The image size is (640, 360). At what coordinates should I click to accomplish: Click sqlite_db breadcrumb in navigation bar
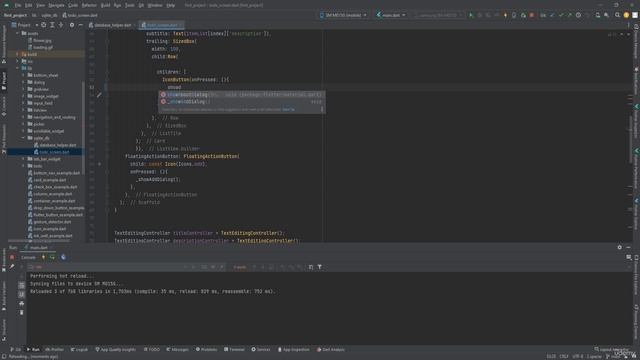click(49, 15)
